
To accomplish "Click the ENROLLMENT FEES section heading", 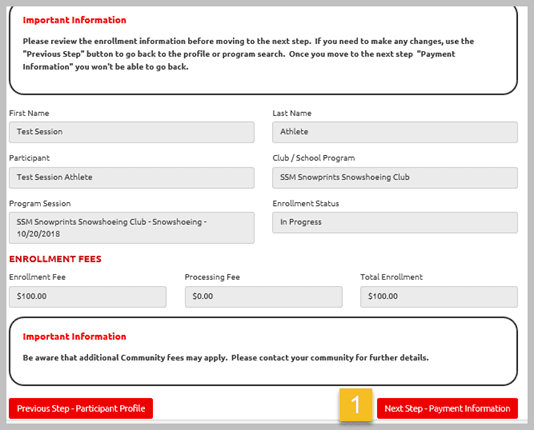I will (x=55, y=259).
